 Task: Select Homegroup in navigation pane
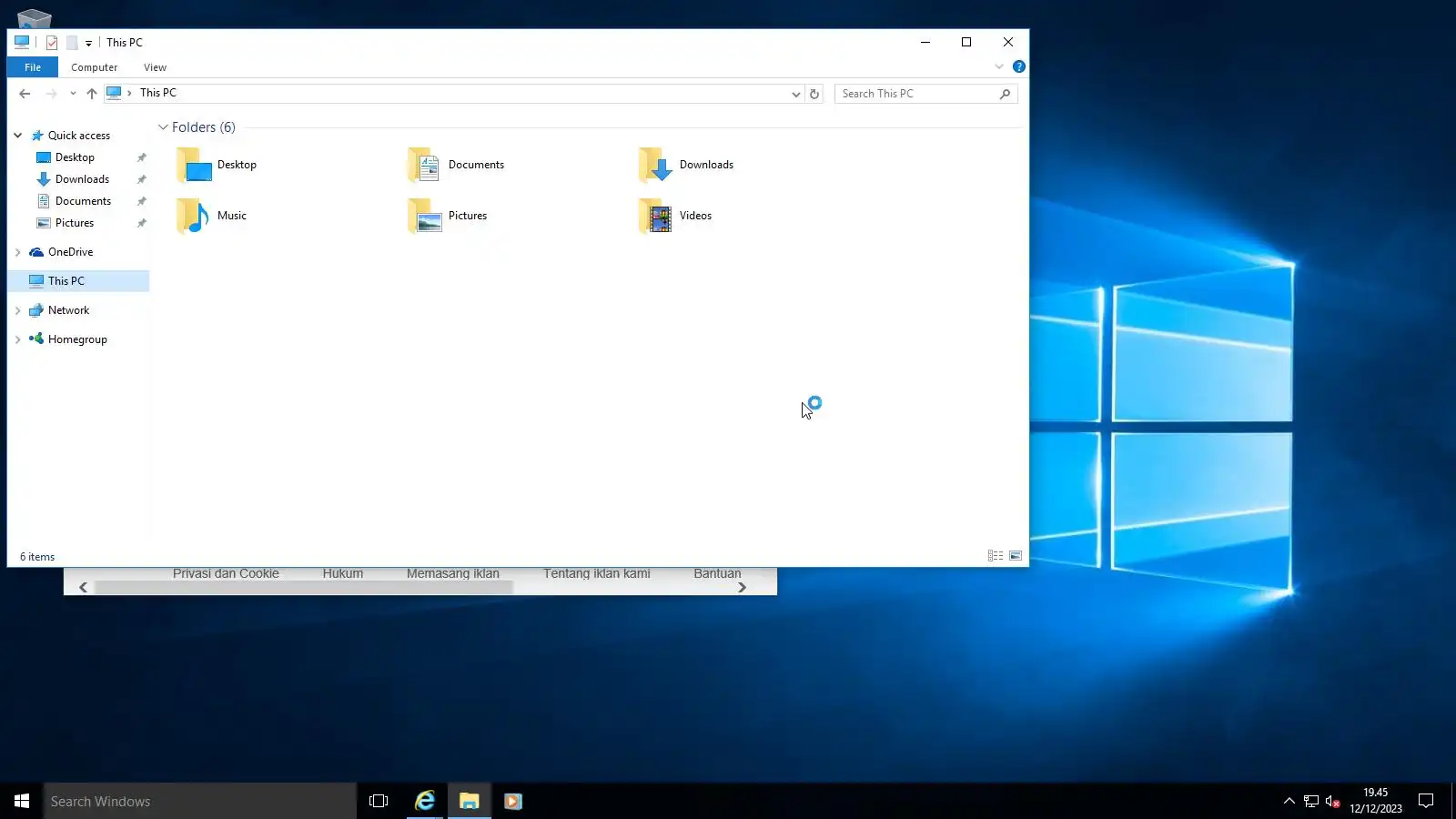tap(77, 339)
